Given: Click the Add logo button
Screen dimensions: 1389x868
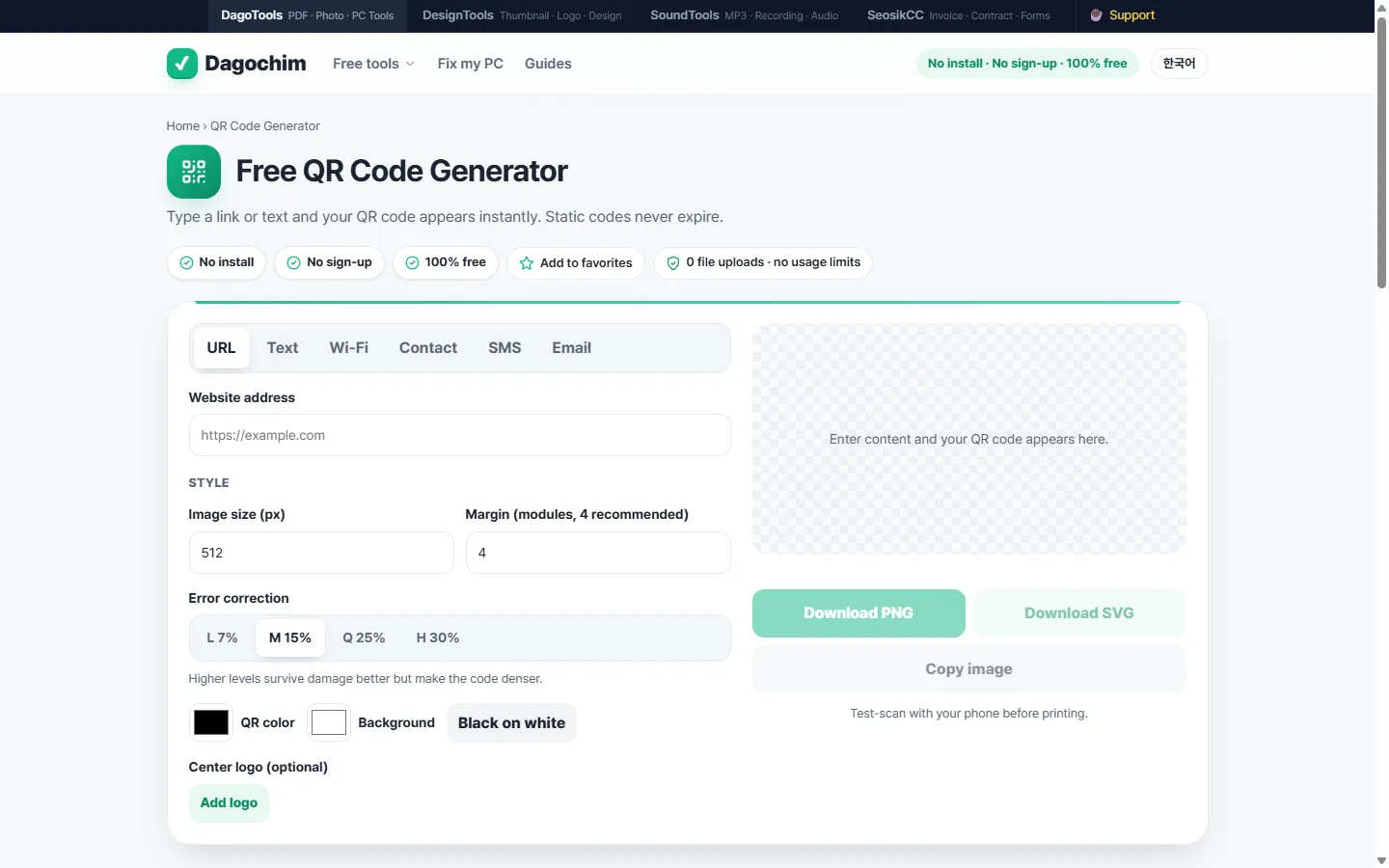Looking at the screenshot, I should coord(229,803).
